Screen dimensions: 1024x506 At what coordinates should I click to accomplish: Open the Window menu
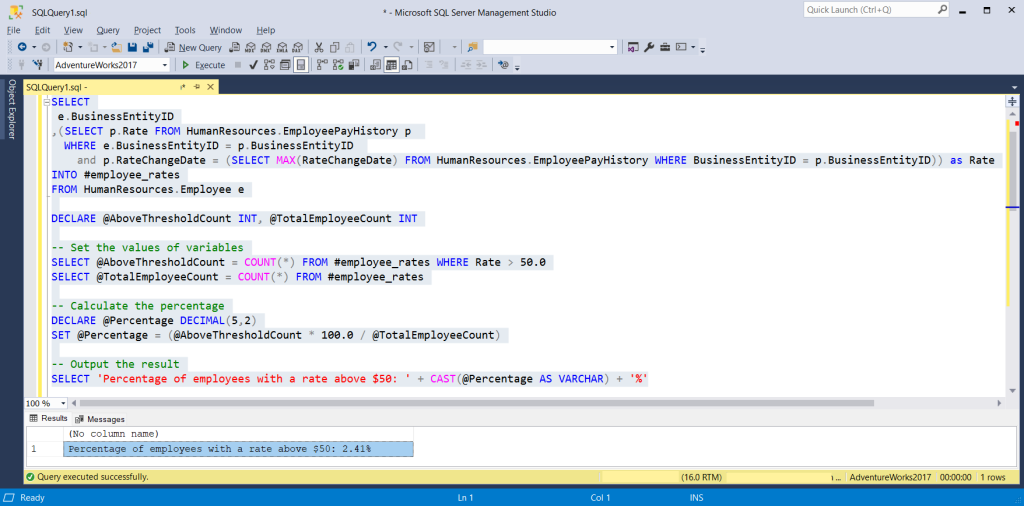(225, 30)
